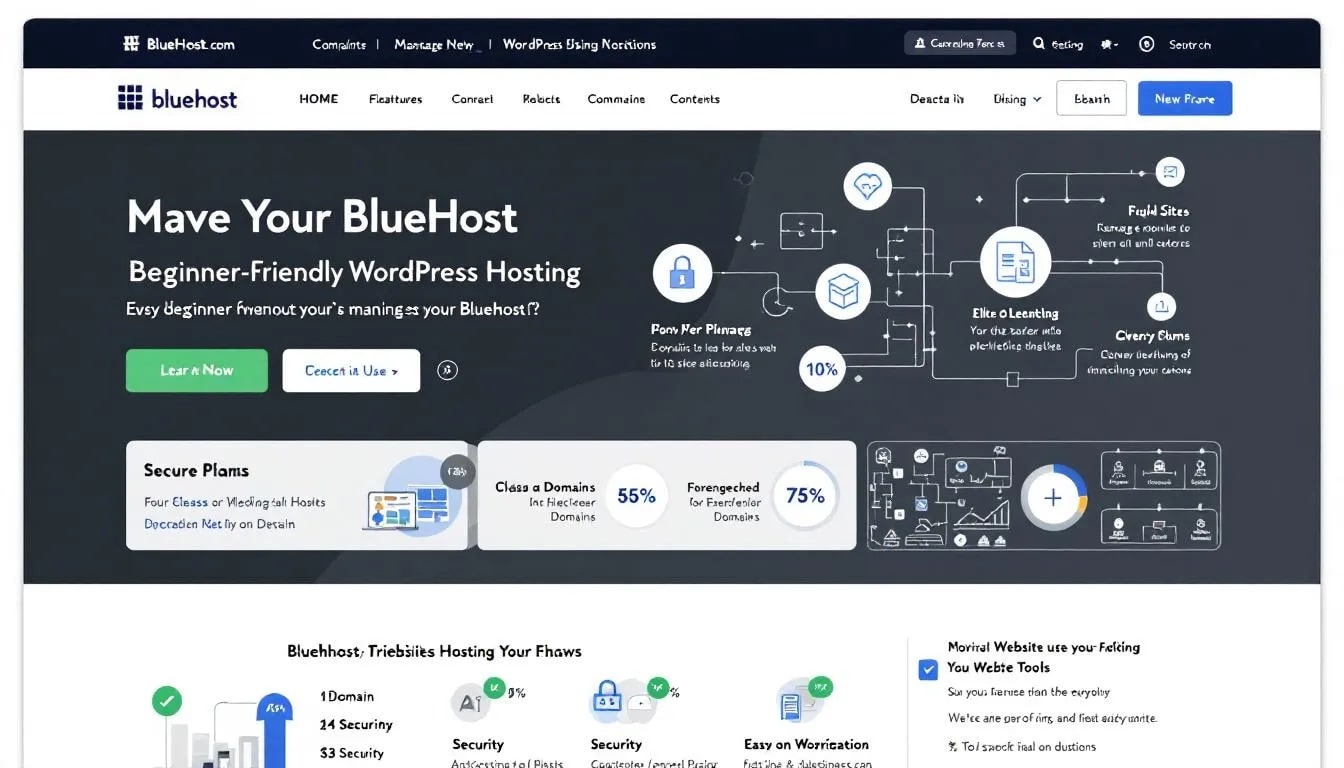Click the plus circle in the dashboard graphic
The width and height of the screenshot is (1344, 768).
pyautogui.click(x=1053, y=496)
